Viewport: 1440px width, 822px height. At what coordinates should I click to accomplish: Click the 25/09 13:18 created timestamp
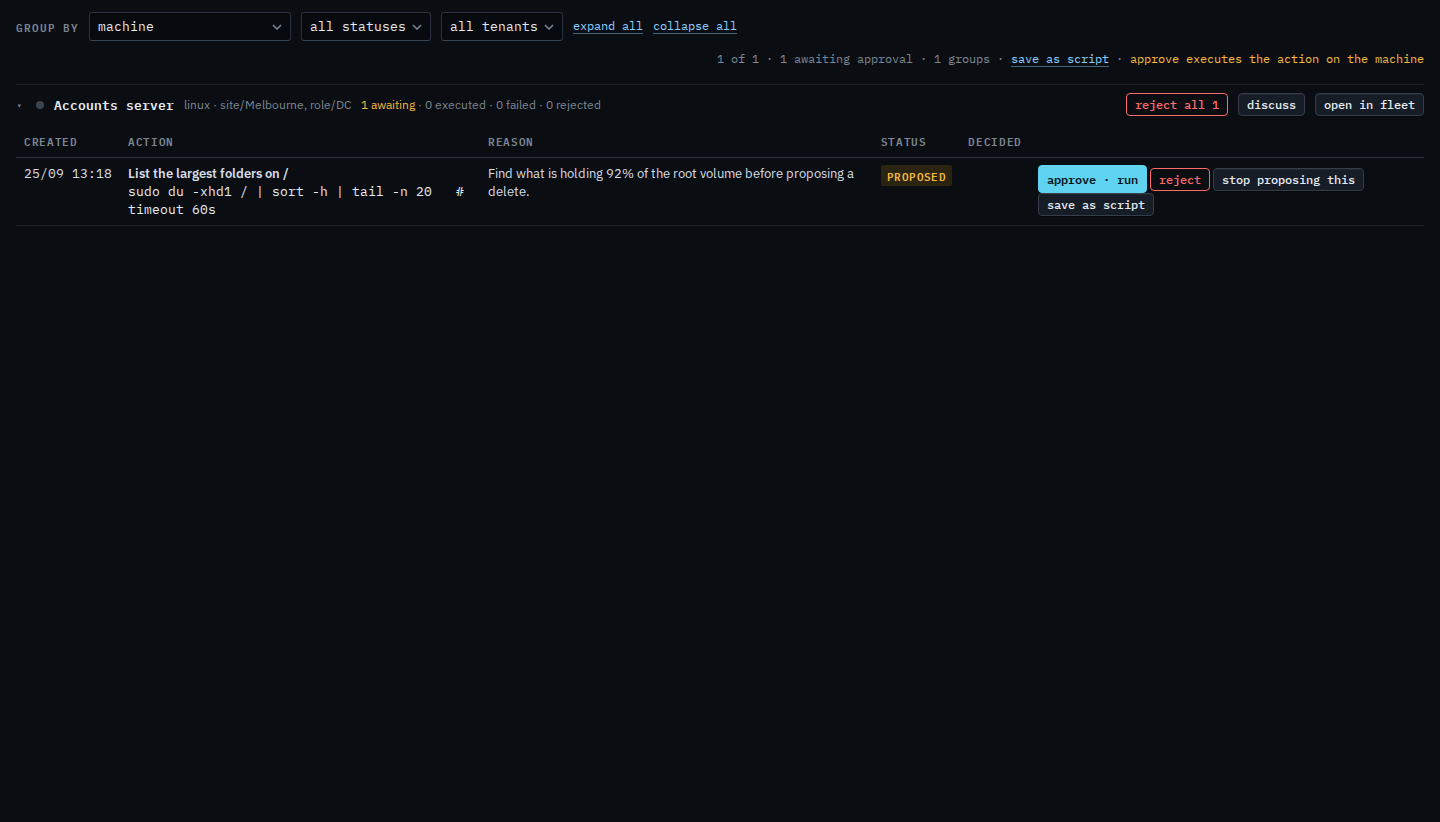pyautogui.click(x=68, y=174)
